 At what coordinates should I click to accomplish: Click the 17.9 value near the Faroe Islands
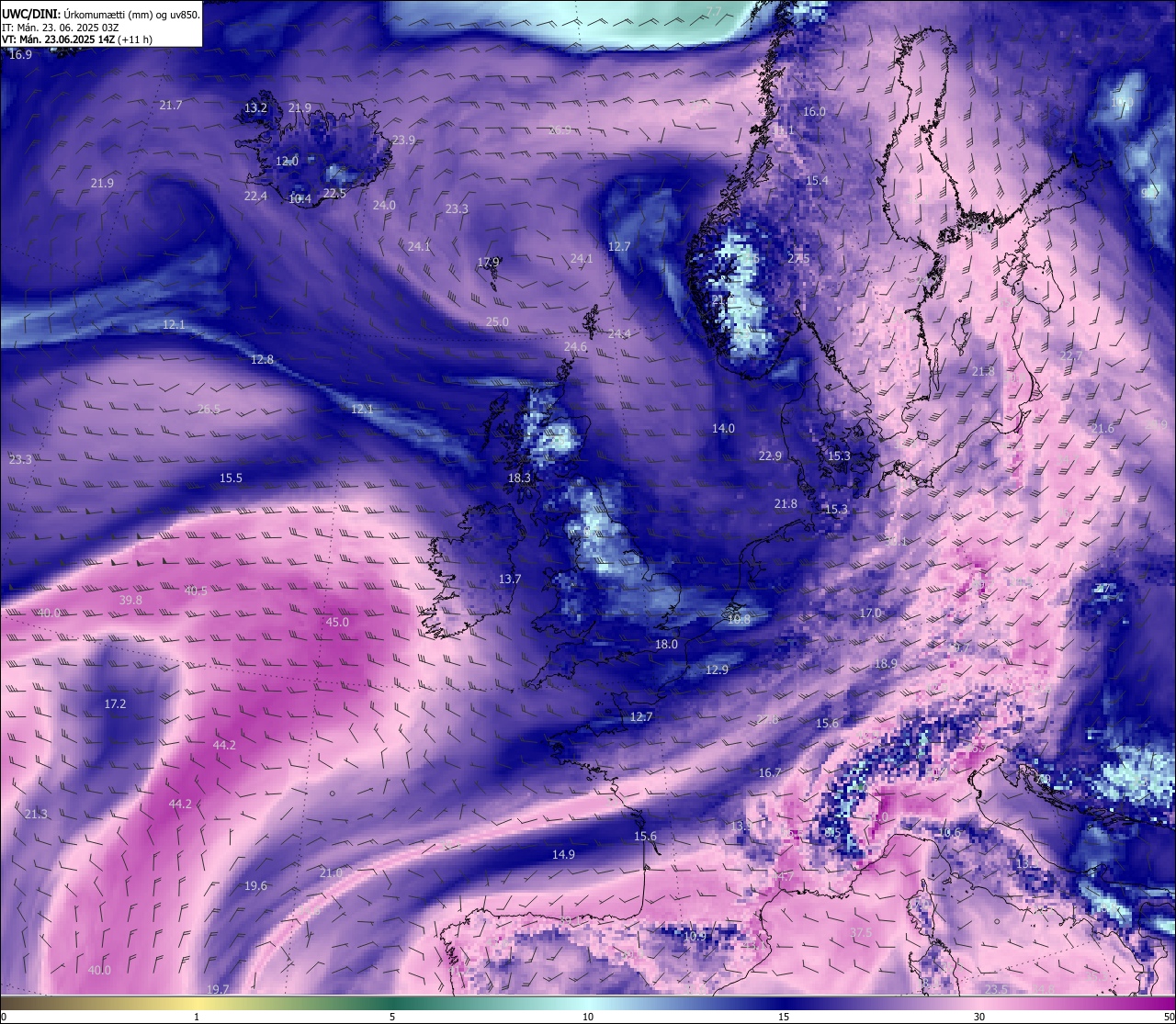[x=489, y=263]
